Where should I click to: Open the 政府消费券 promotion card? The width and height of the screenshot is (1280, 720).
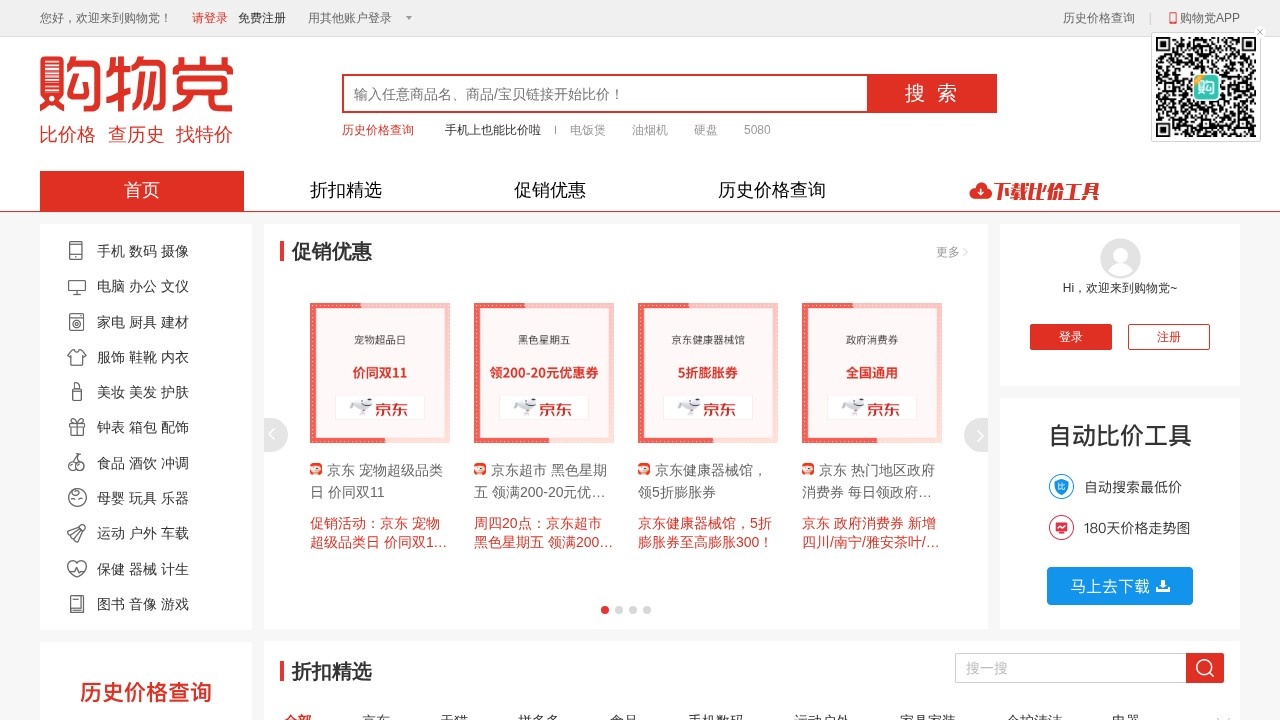coord(872,373)
